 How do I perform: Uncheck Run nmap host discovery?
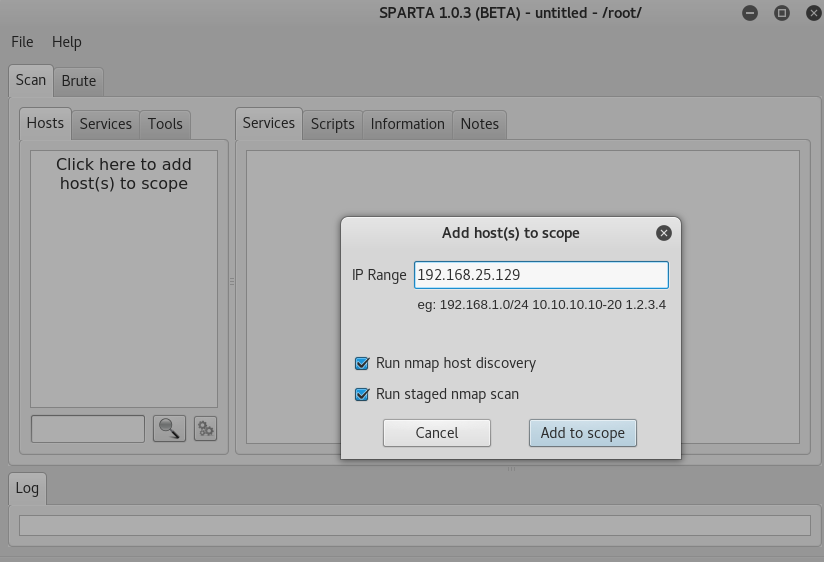[x=362, y=363]
